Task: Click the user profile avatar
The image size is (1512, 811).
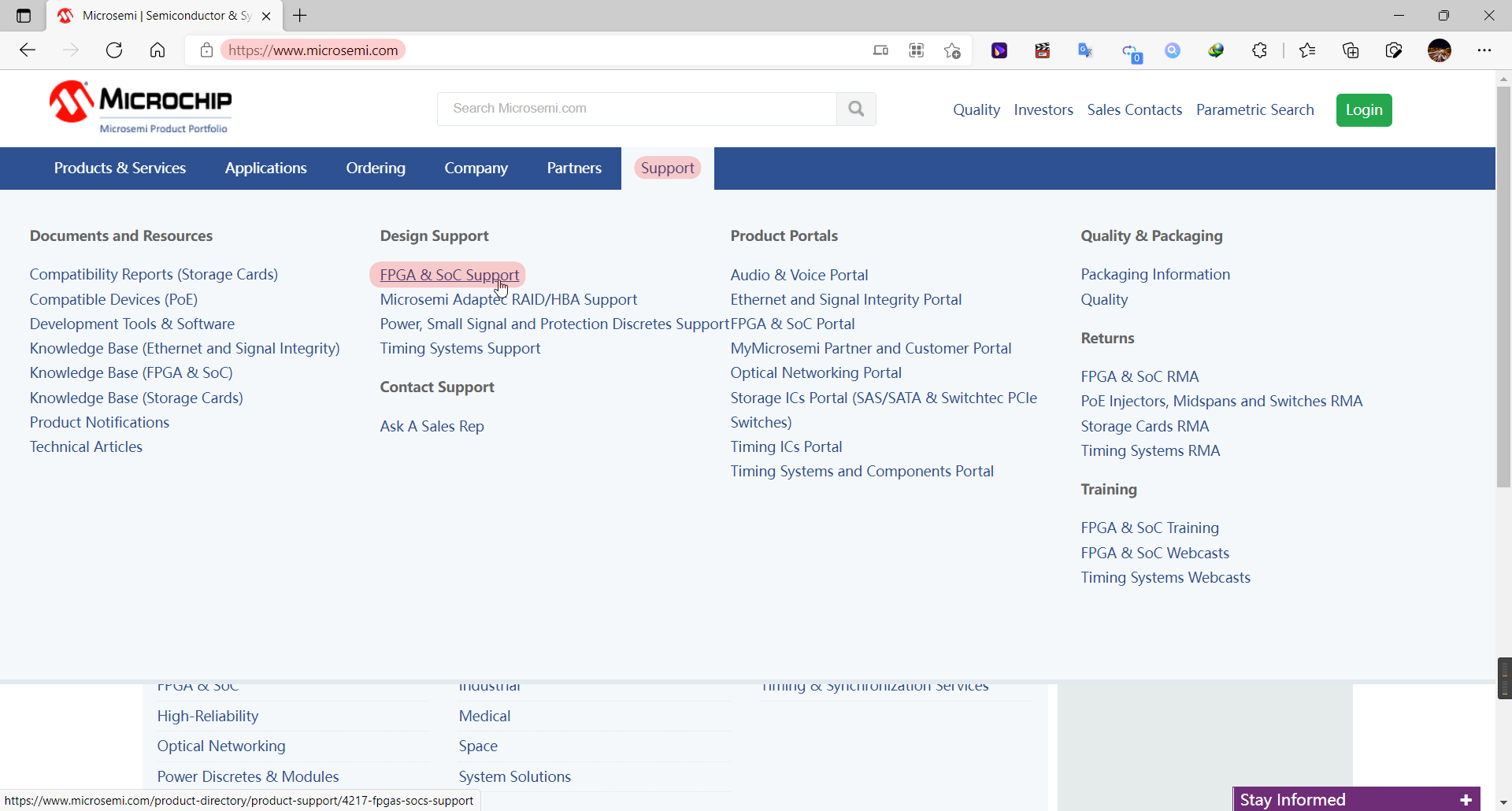Action: point(1440,50)
